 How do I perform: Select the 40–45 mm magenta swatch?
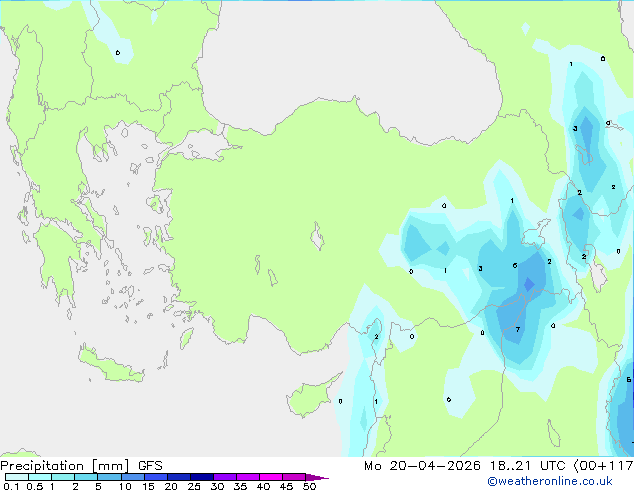[x=271, y=477]
